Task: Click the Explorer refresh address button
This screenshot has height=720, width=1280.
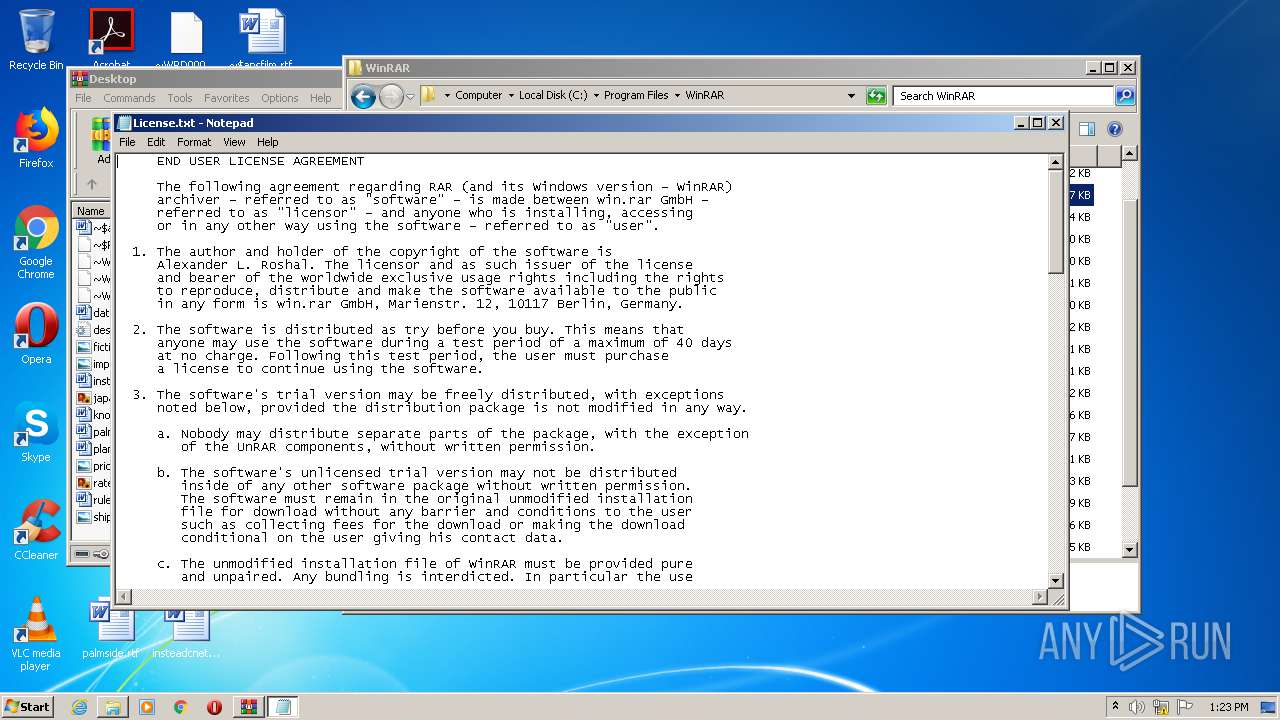Action: (x=876, y=96)
